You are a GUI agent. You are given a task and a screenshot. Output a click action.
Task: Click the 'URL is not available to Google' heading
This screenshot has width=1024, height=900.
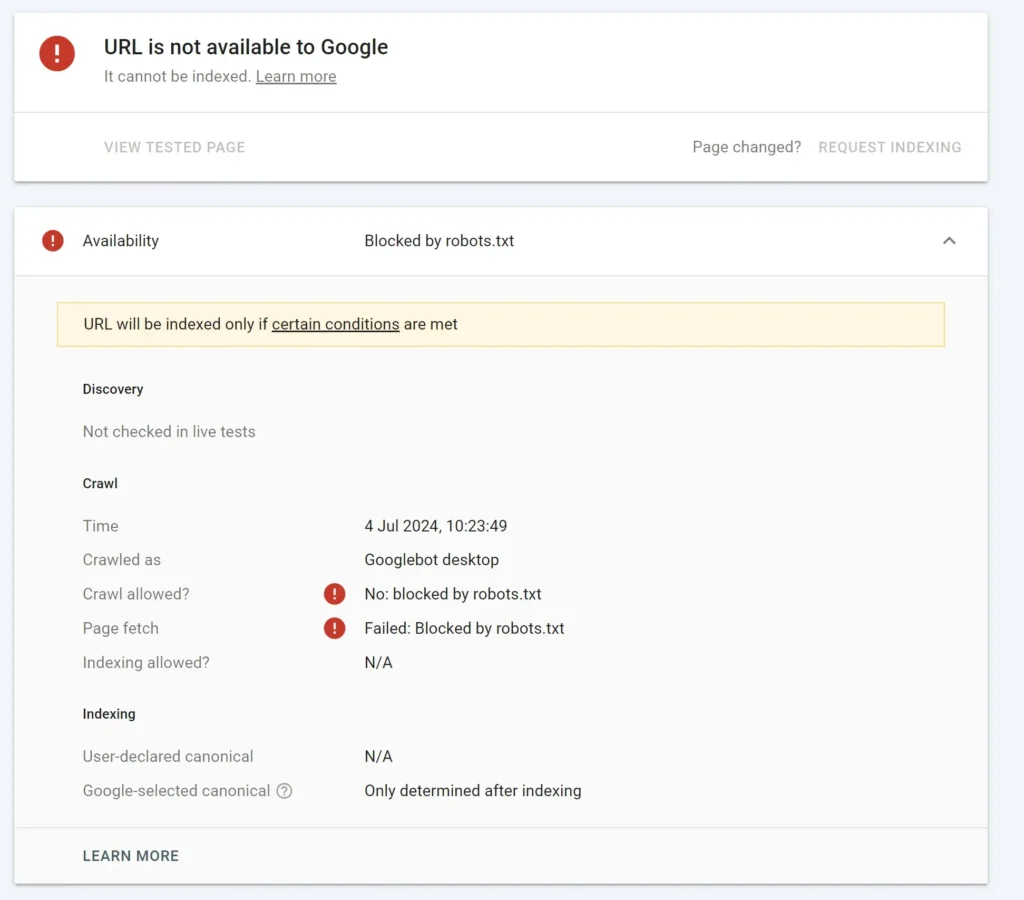[x=246, y=47]
